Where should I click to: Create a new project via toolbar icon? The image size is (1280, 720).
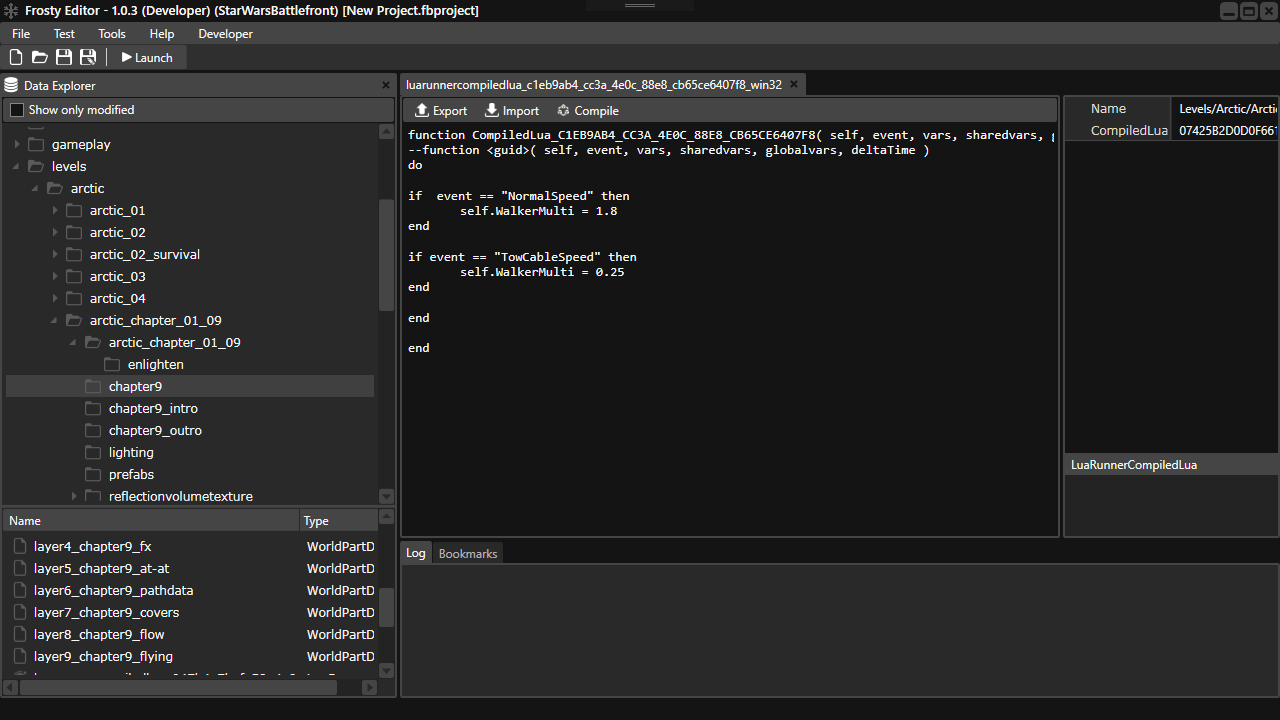[x=16, y=57]
